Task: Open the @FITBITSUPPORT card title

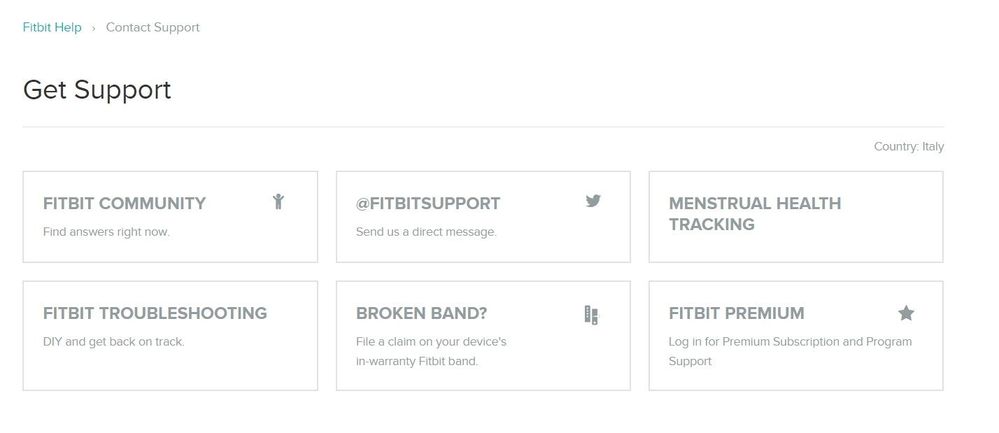Action: (x=428, y=203)
